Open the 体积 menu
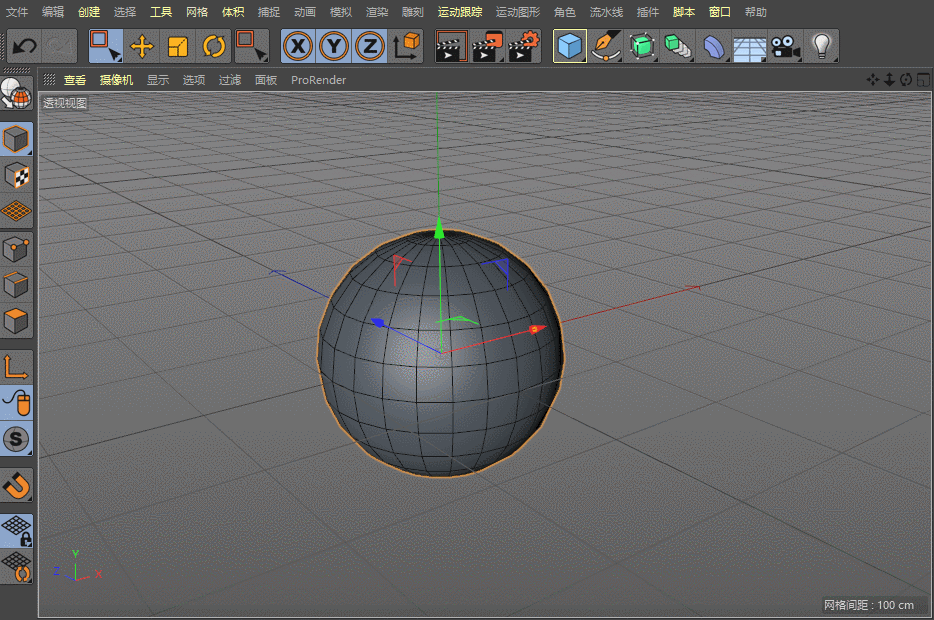 click(x=233, y=12)
